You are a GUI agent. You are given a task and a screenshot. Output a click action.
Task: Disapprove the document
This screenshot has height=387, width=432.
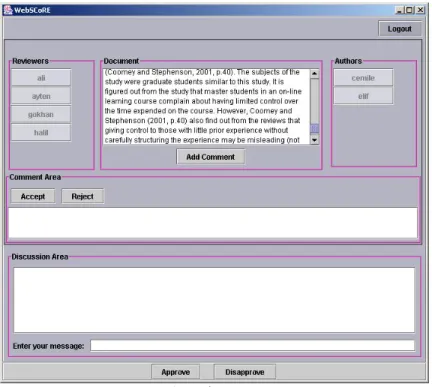(x=245, y=372)
